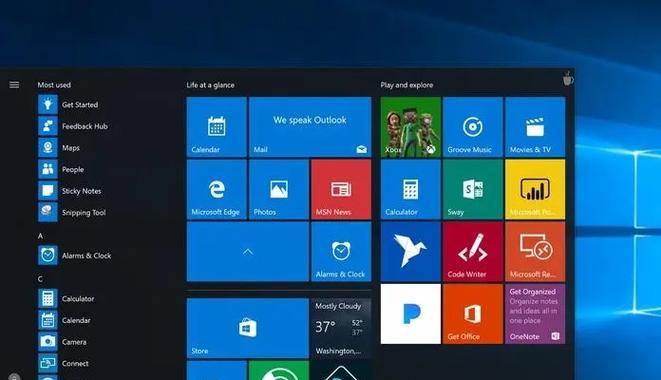Expand the hamburger menu
Viewport: 661px width, 380px height.
14,85
